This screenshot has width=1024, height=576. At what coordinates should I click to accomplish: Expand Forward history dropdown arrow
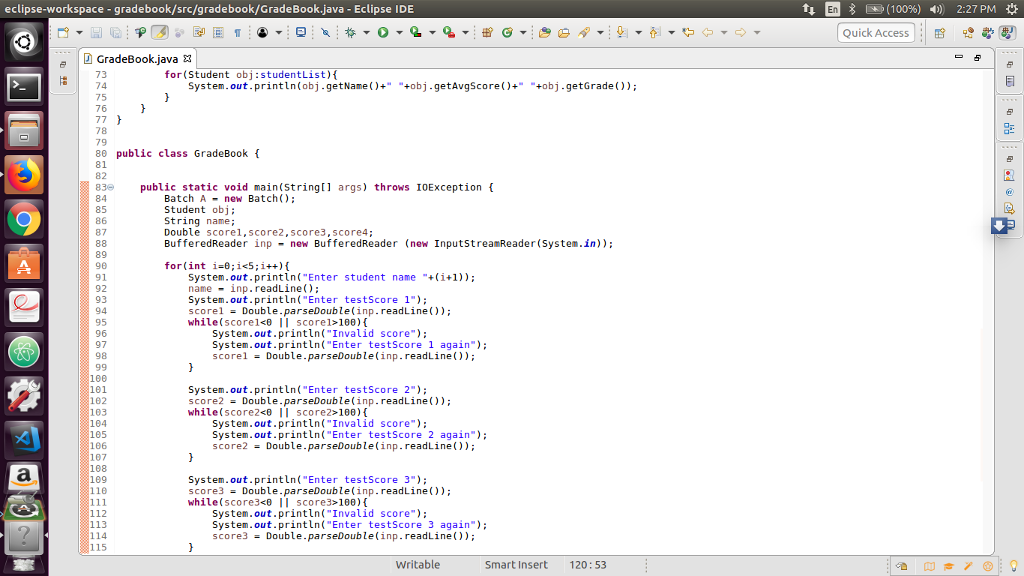coord(757,33)
